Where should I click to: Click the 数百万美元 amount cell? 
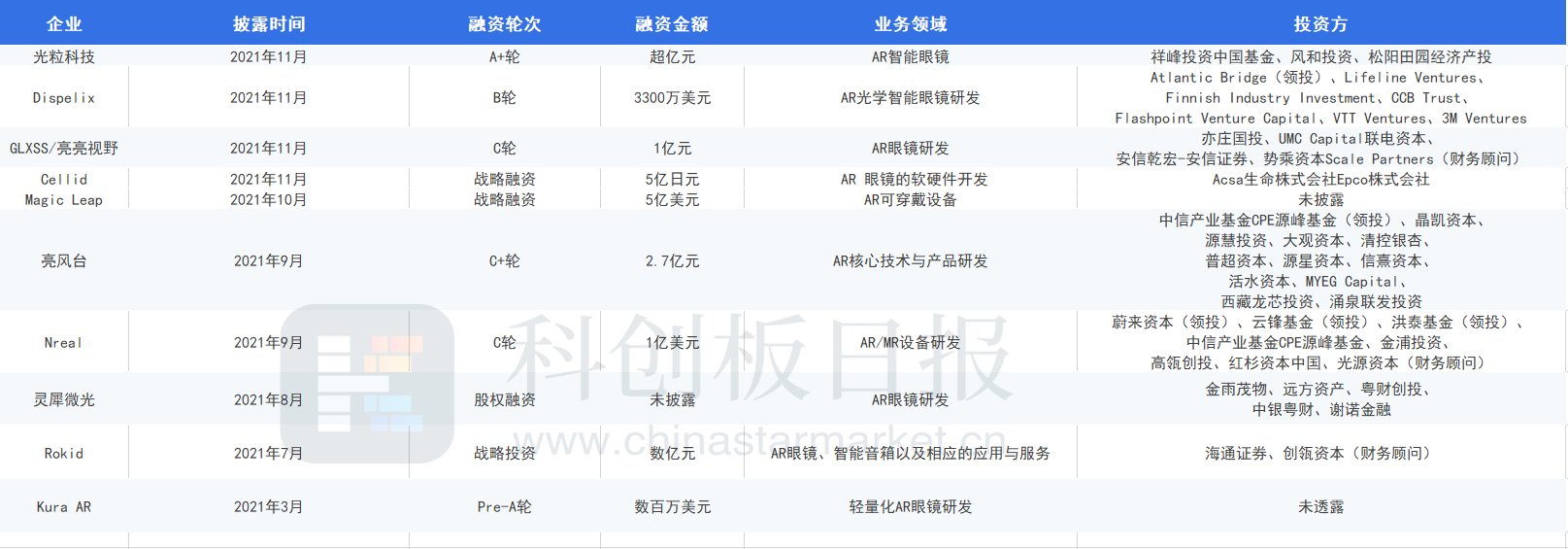pyautogui.click(x=672, y=507)
